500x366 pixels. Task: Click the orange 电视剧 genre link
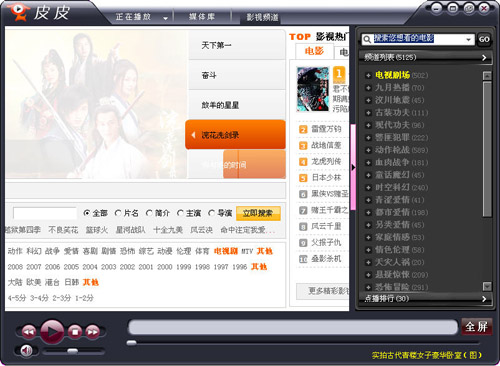(226, 251)
